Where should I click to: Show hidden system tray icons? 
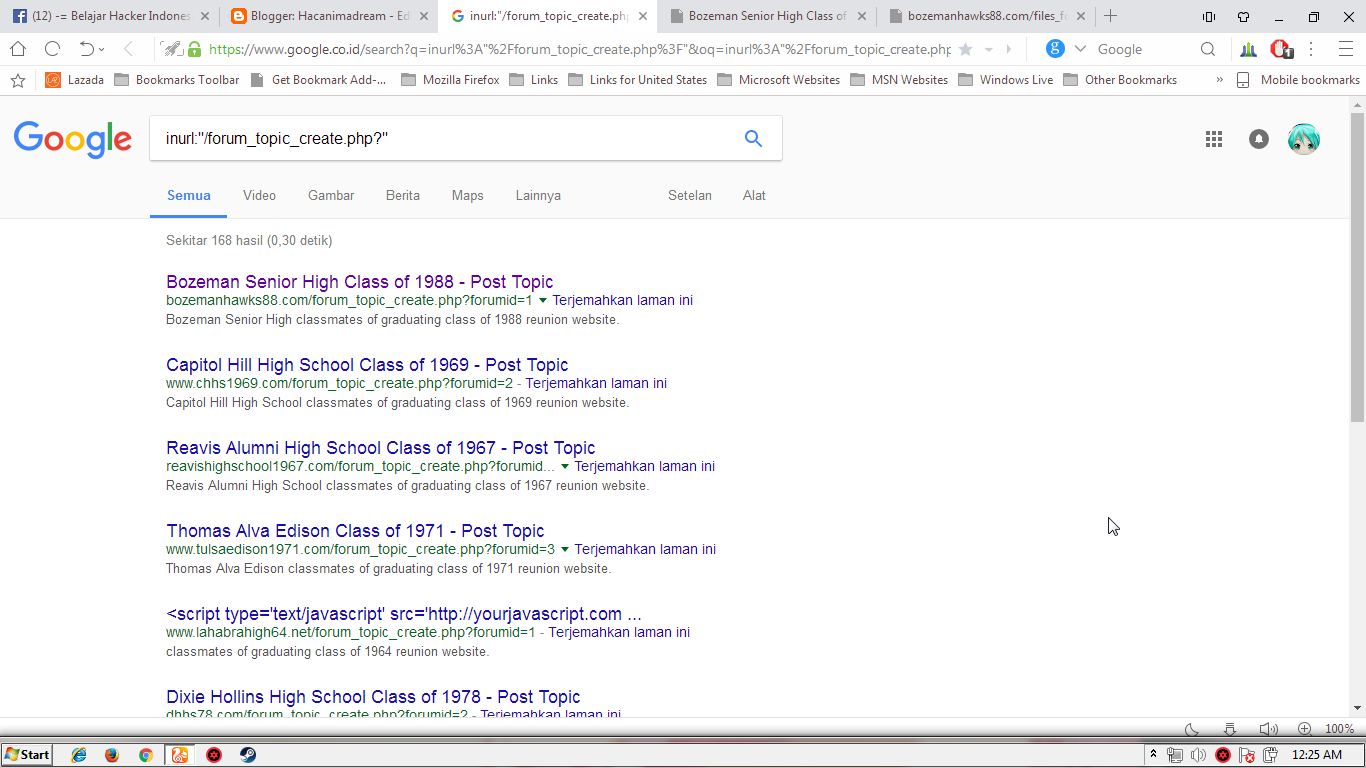(1153, 755)
